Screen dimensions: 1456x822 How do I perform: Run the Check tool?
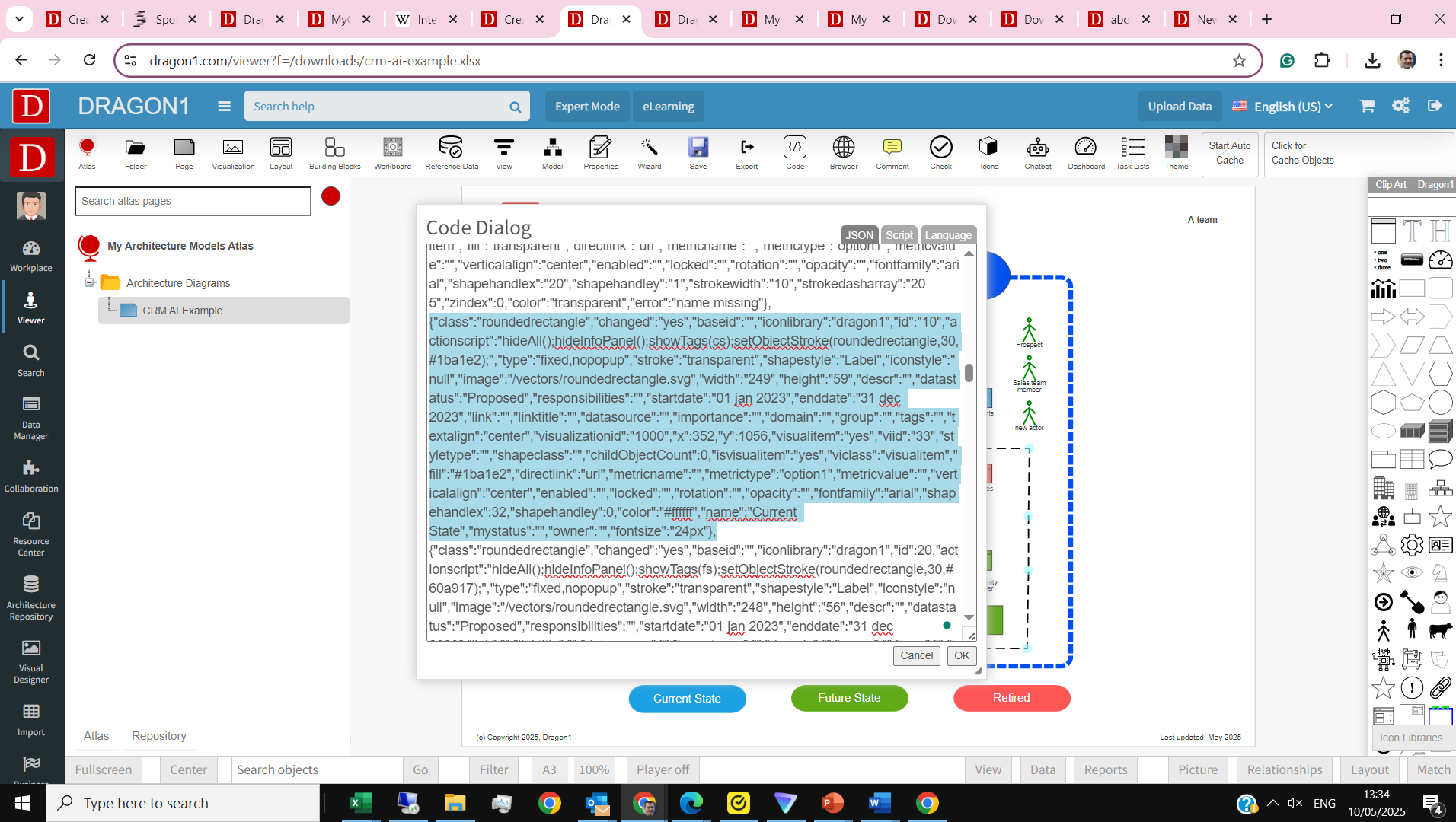[x=941, y=153]
